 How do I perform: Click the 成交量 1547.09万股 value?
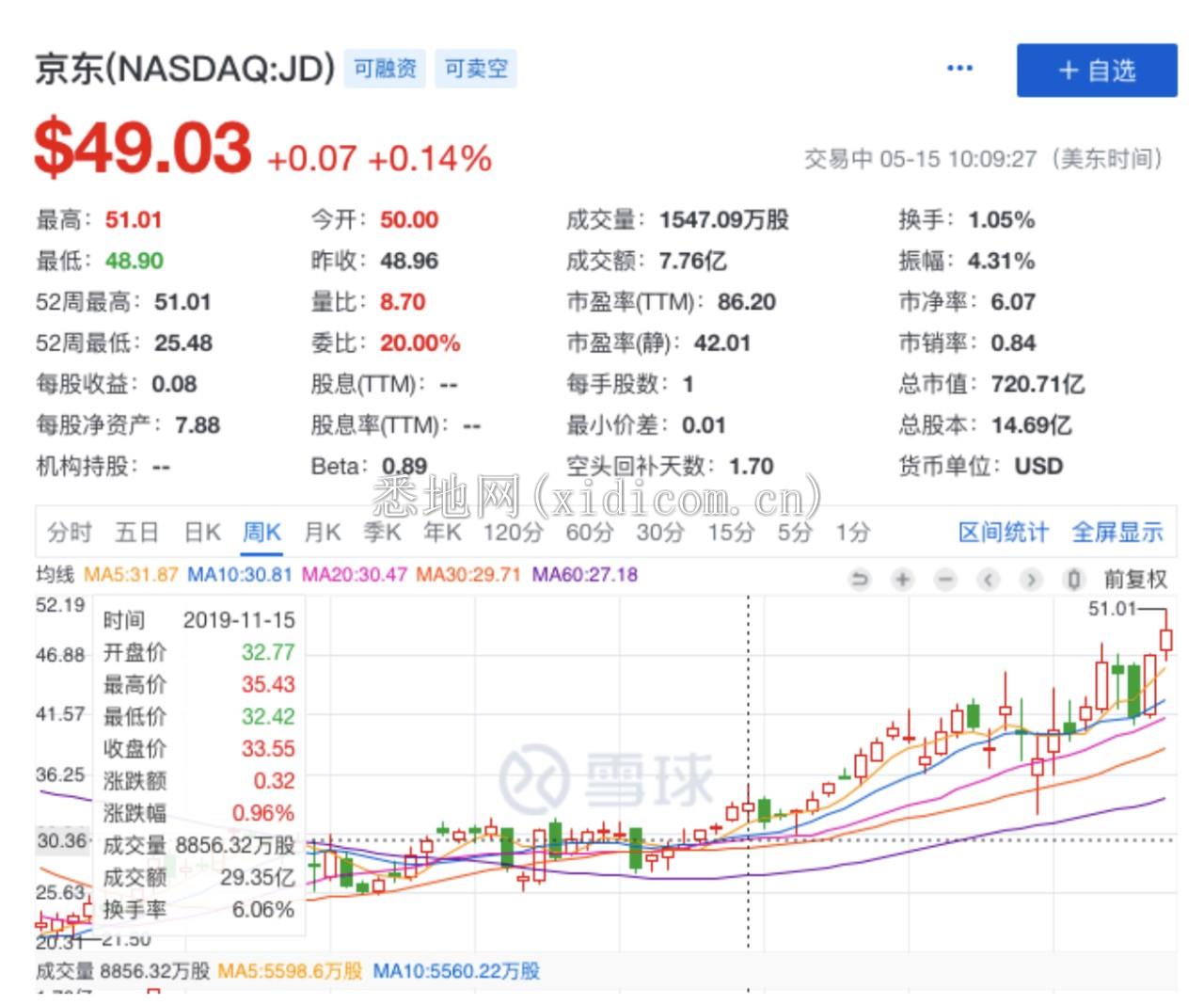pos(723,220)
